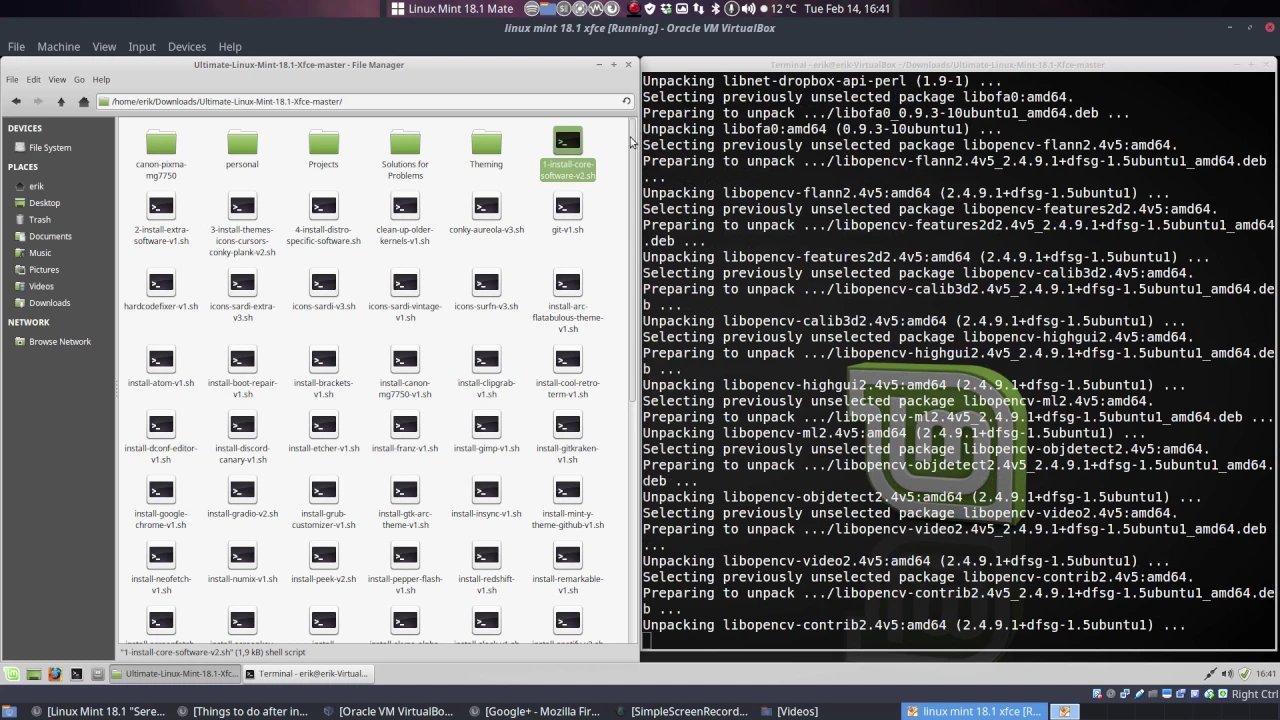Open the Linux Mint 18.1 Mate menu
The image size is (1280, 720).
pos(452,9)
